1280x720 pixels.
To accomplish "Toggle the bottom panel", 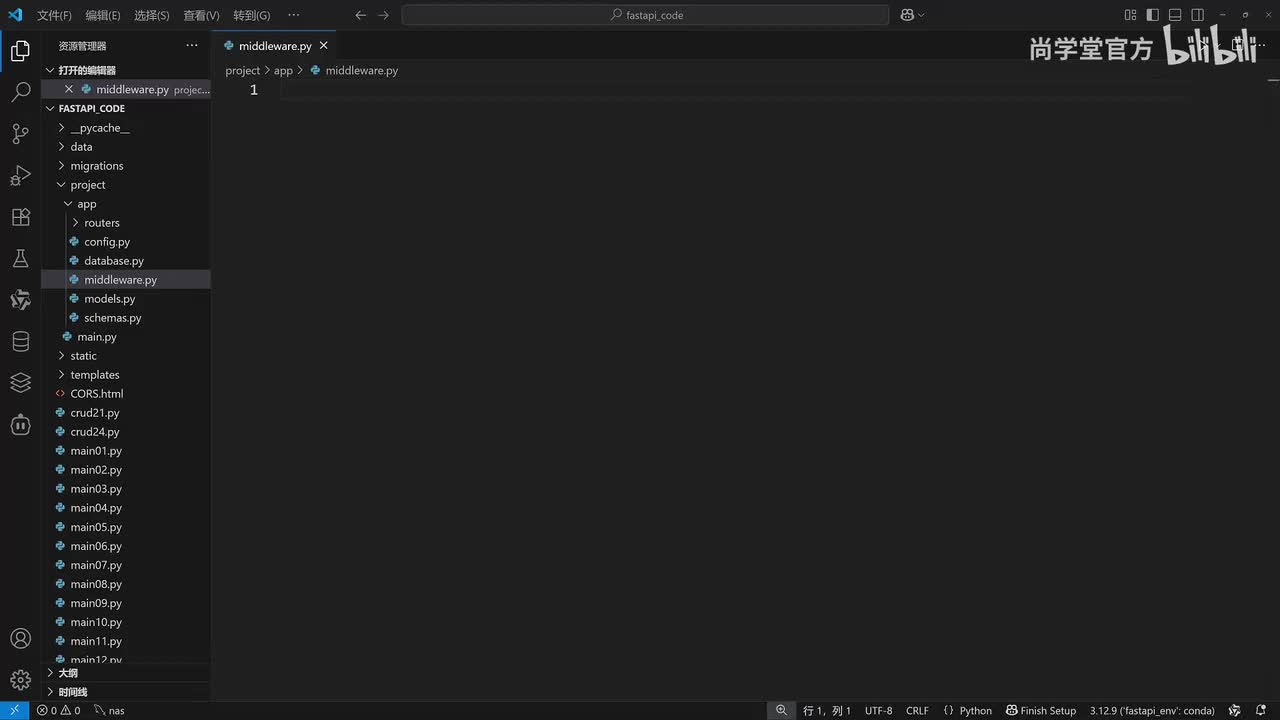I will [x=1175, y=15].
